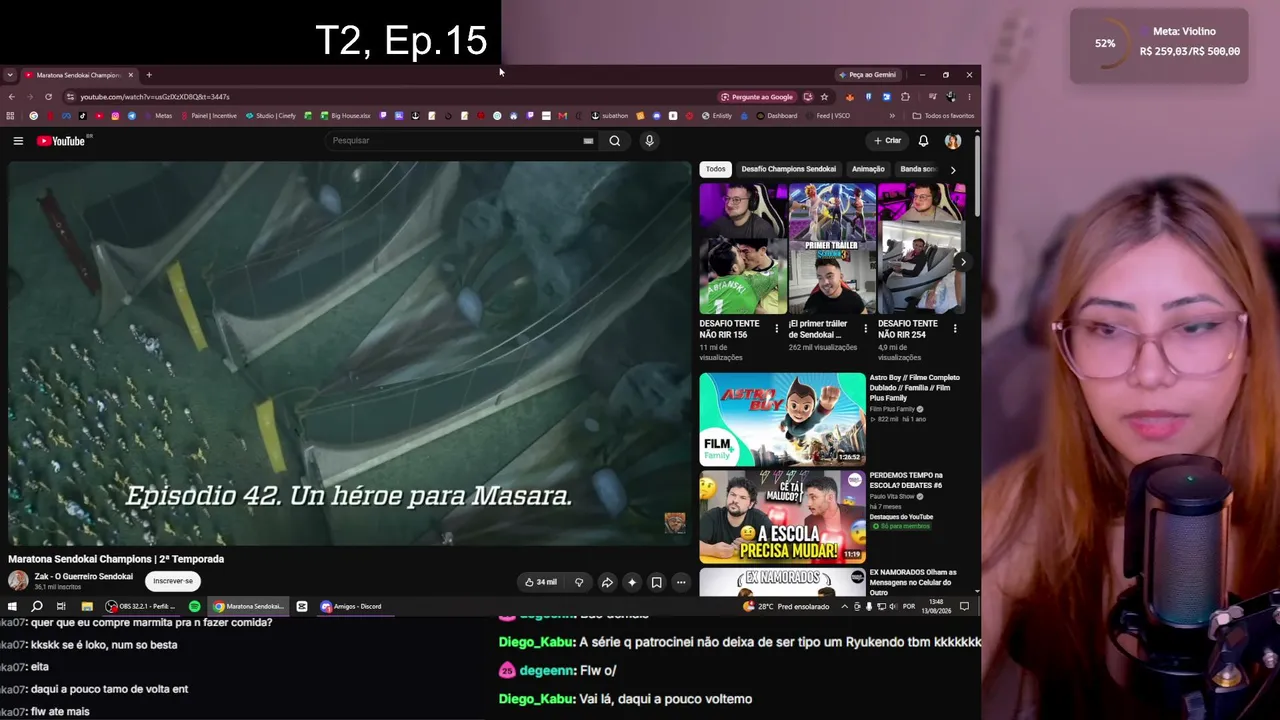The width and height of the screenshot is (1280, 720).
Task: Click the Criar create button
Action: point(887,141)
